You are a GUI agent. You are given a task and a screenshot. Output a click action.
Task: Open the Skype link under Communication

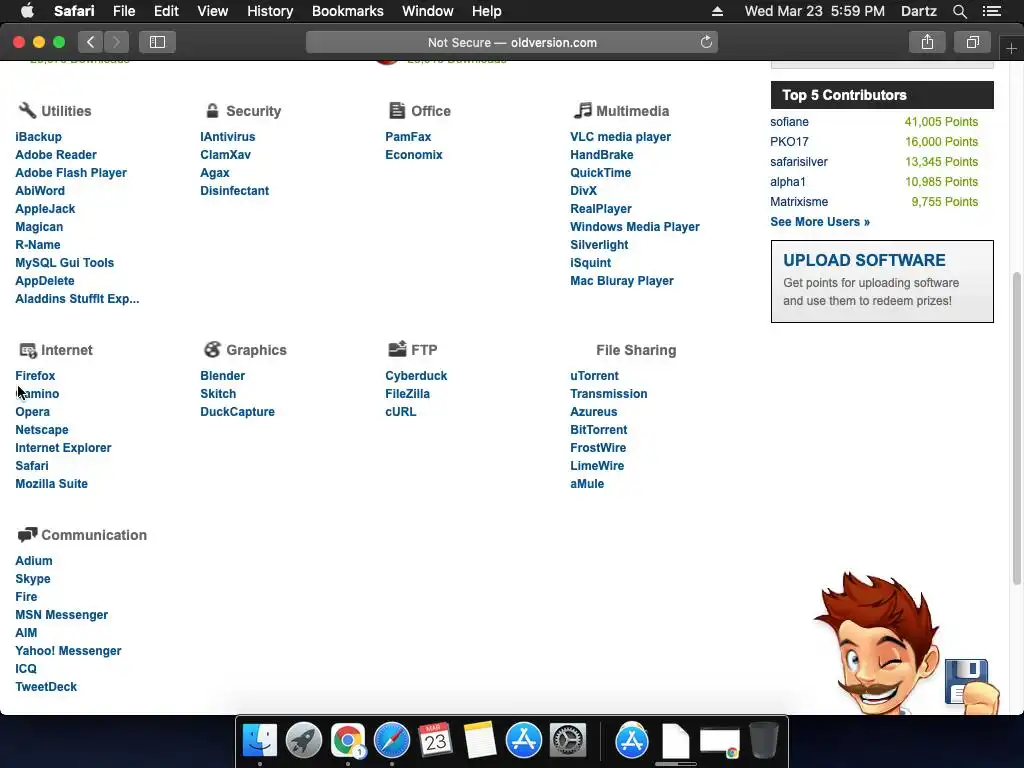(x=33, y=579)
